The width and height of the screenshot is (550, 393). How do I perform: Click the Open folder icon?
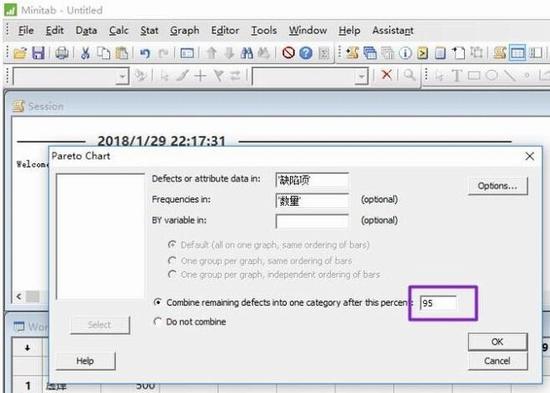point(20,53)
